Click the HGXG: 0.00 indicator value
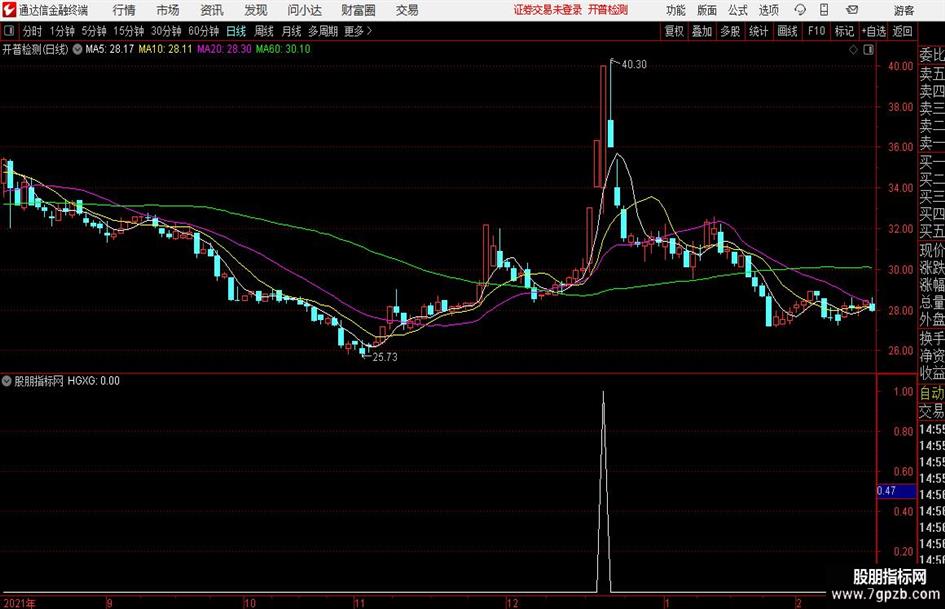 coord(93,381)
